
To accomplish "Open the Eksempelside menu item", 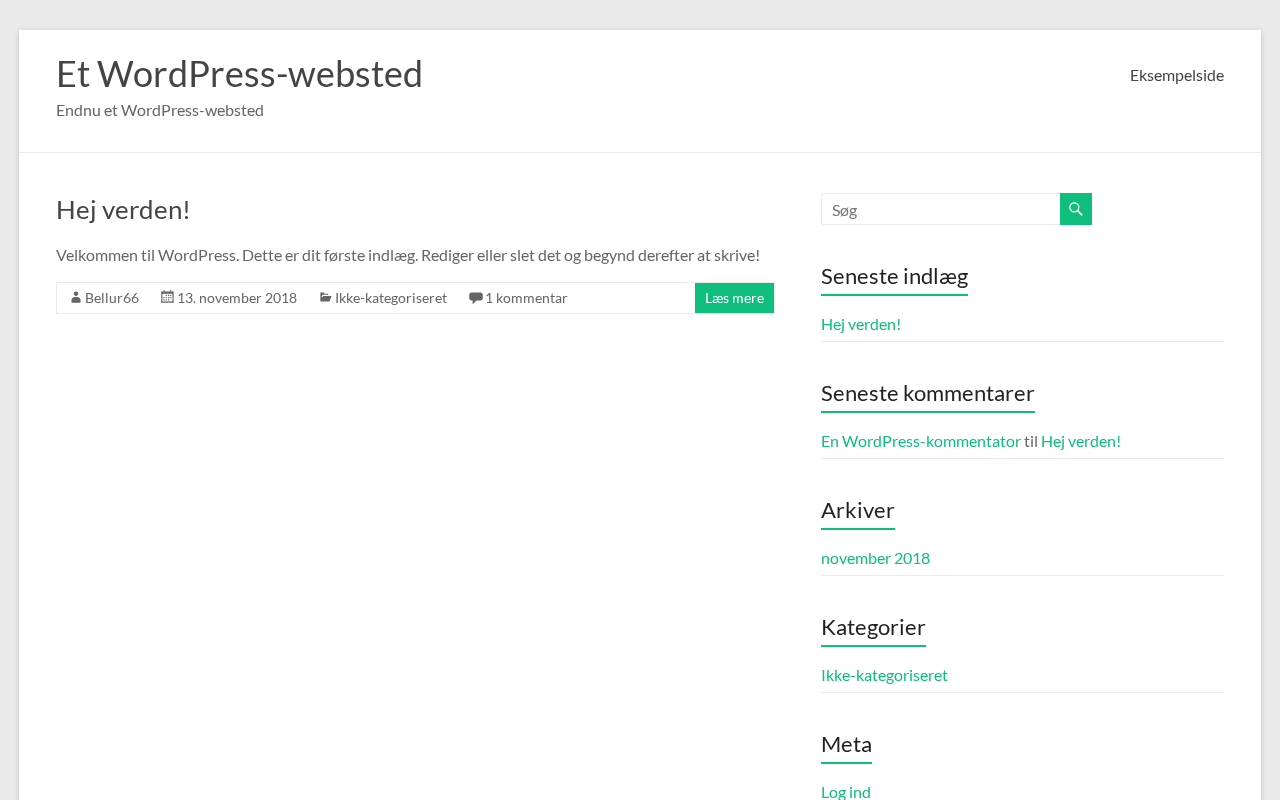I will (x=1176, y=75).
